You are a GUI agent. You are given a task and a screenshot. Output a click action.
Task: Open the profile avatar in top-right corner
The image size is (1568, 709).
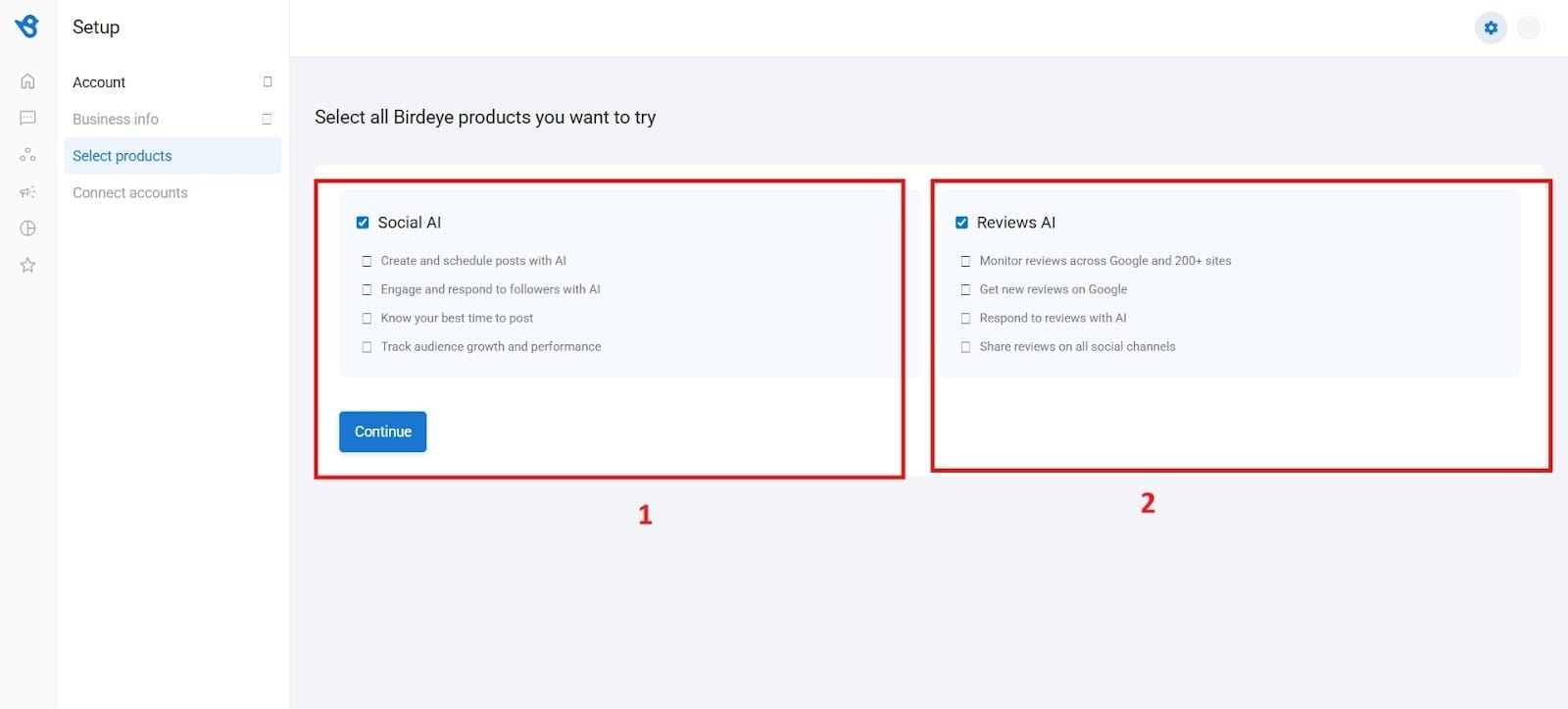(1528, 27)
